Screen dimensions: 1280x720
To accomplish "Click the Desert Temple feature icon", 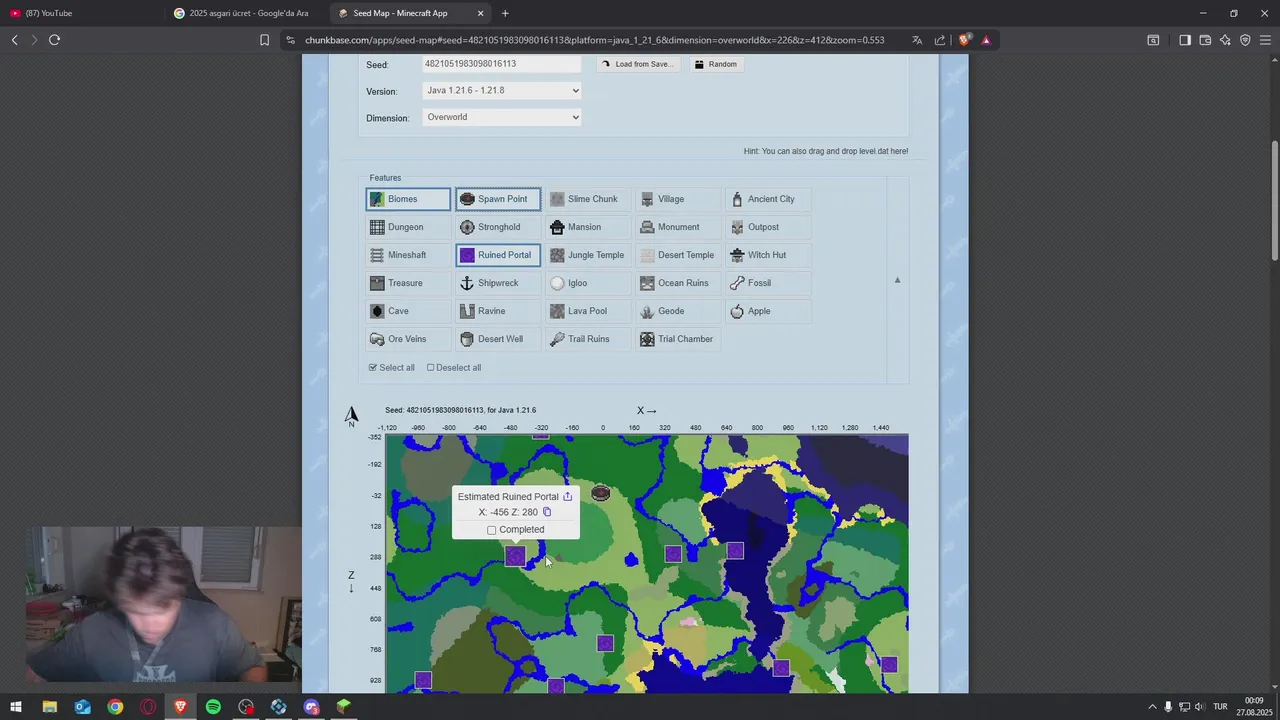I will point(647,255).
